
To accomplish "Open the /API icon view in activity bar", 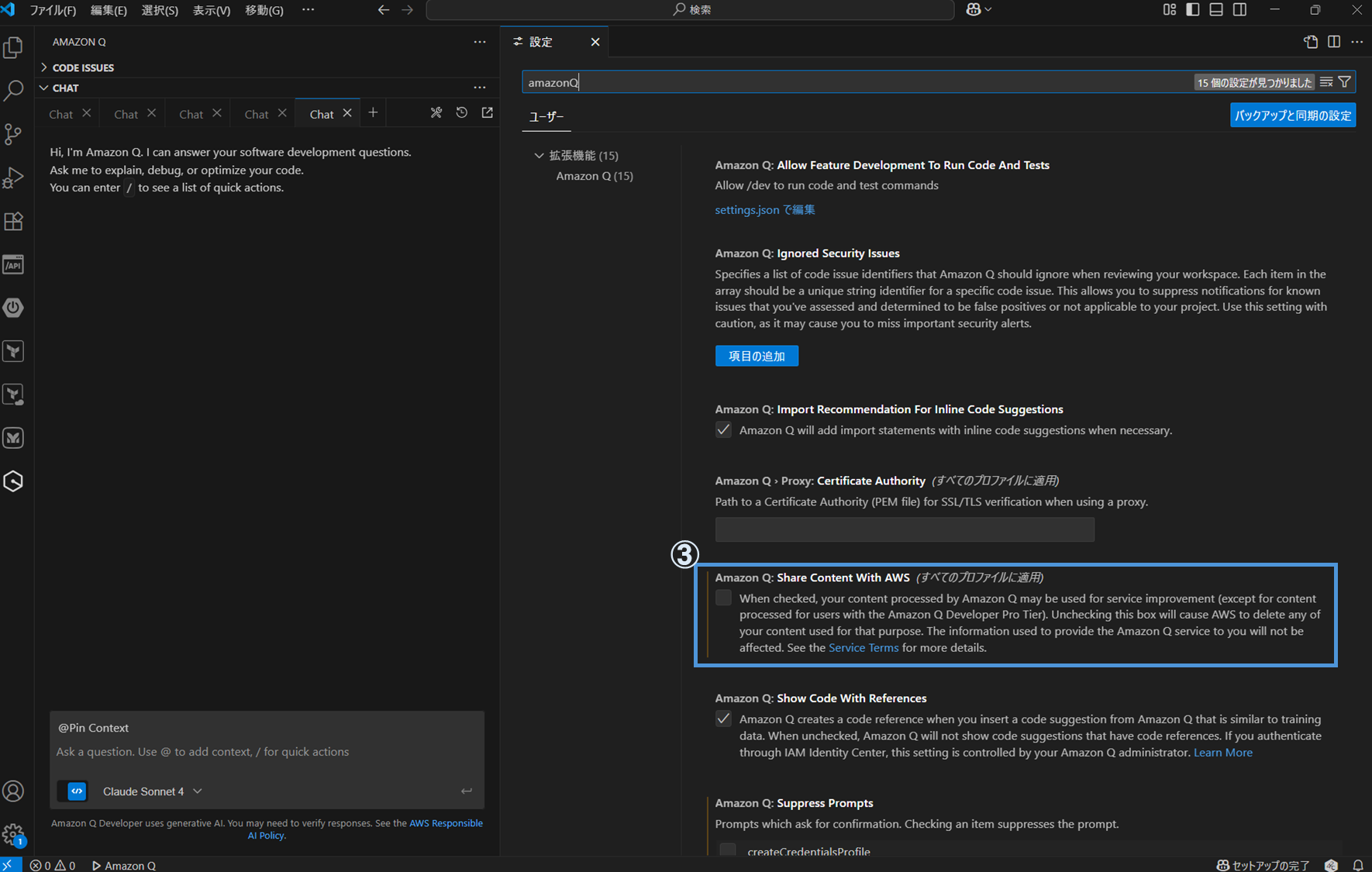I will [13, 264].
